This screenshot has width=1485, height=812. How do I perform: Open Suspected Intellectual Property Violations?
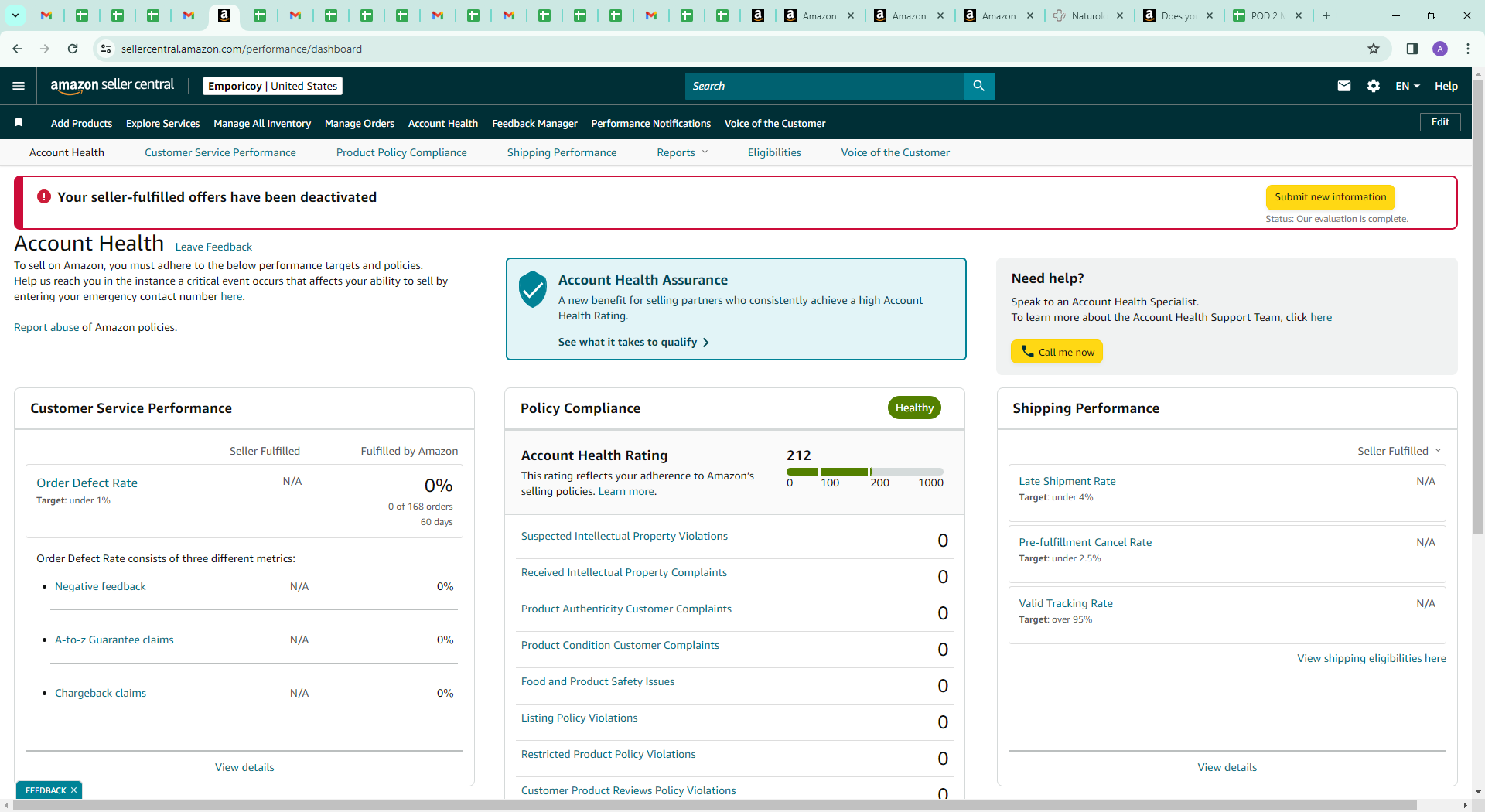coord(624,536)
